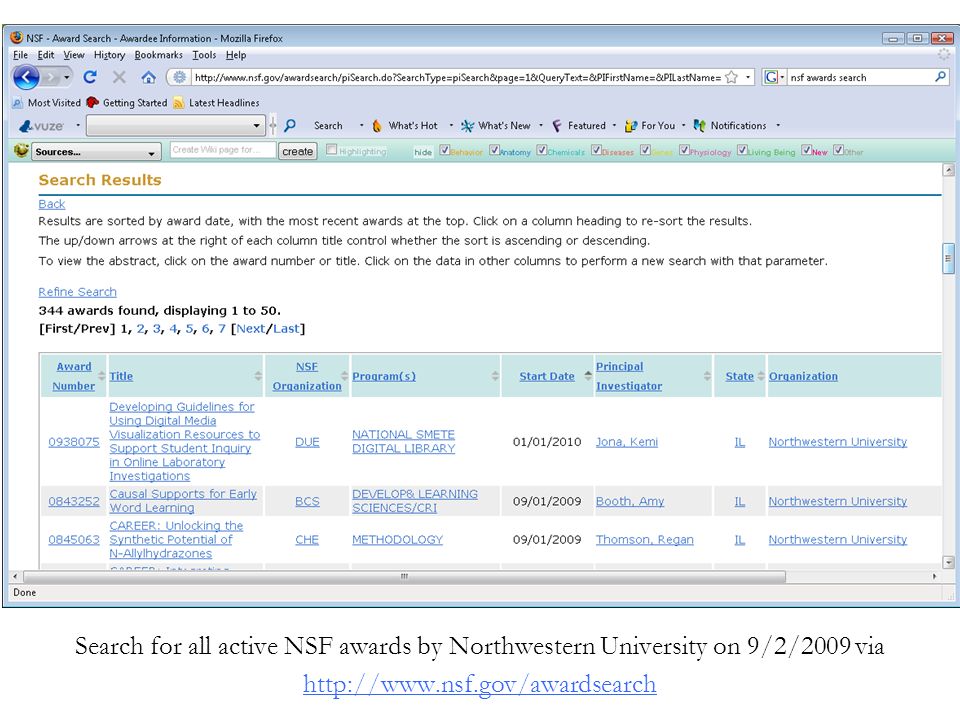
Task: Expand the Notifications dropdown arrow
Action: 778,126
